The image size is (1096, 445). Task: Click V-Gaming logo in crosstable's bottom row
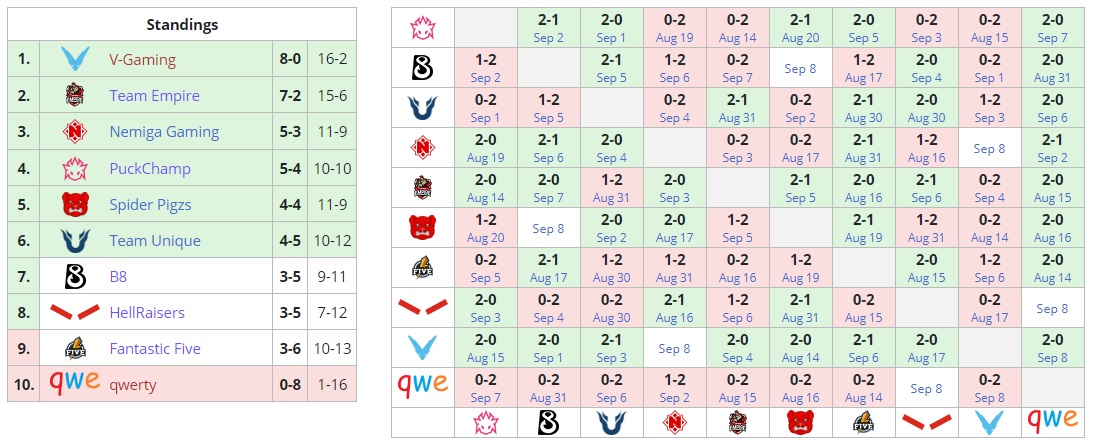[988, 422]
